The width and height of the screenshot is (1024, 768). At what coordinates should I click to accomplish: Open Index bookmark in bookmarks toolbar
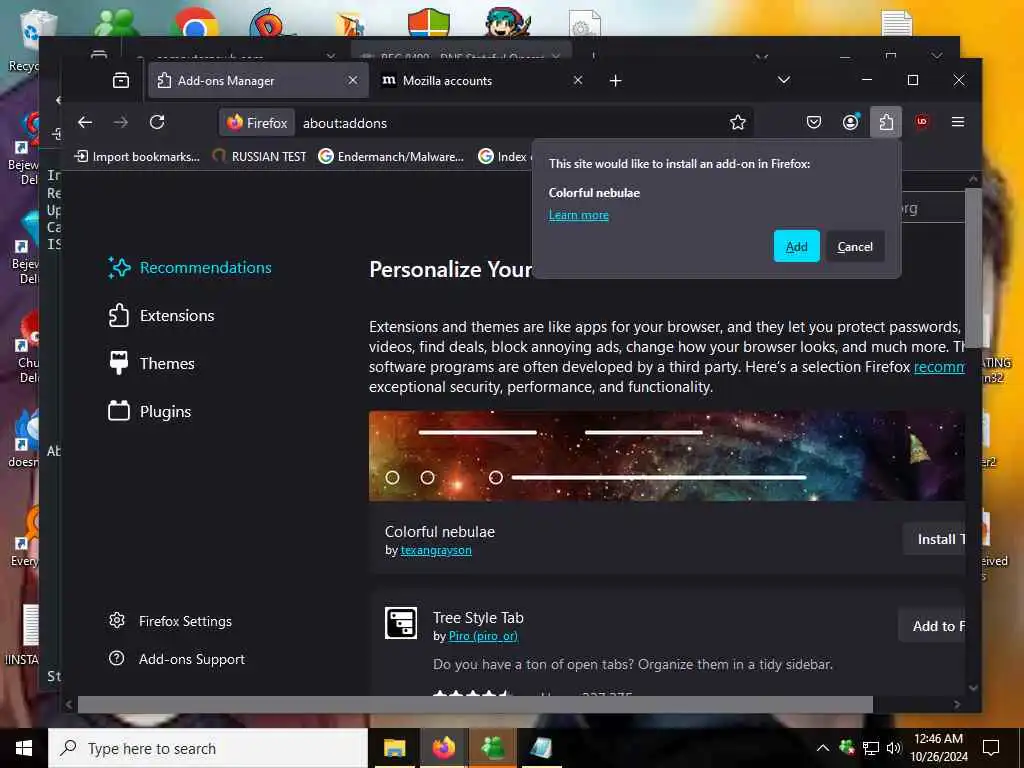504,157
